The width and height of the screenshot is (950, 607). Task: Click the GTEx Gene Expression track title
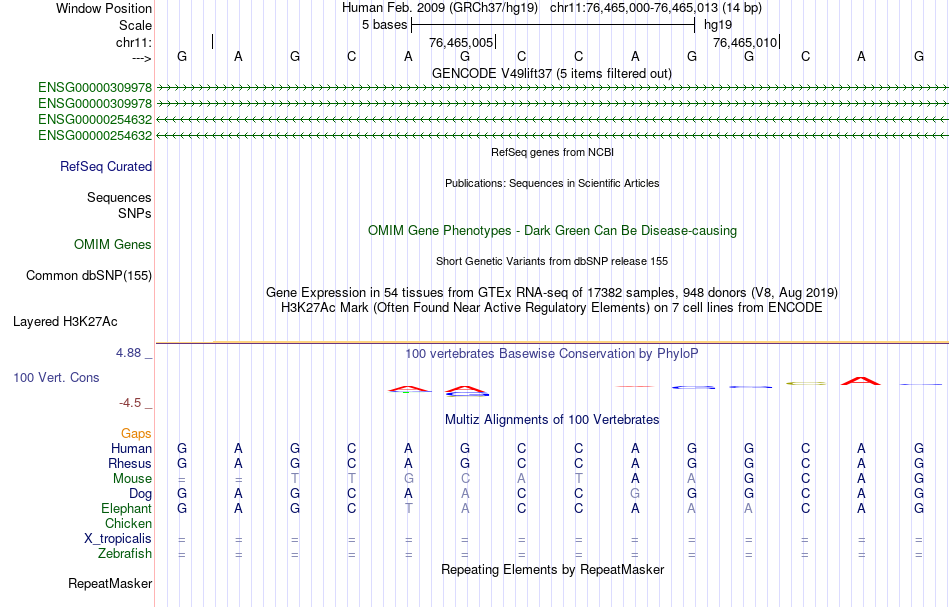pyautogui.click(x=552, y=293)
